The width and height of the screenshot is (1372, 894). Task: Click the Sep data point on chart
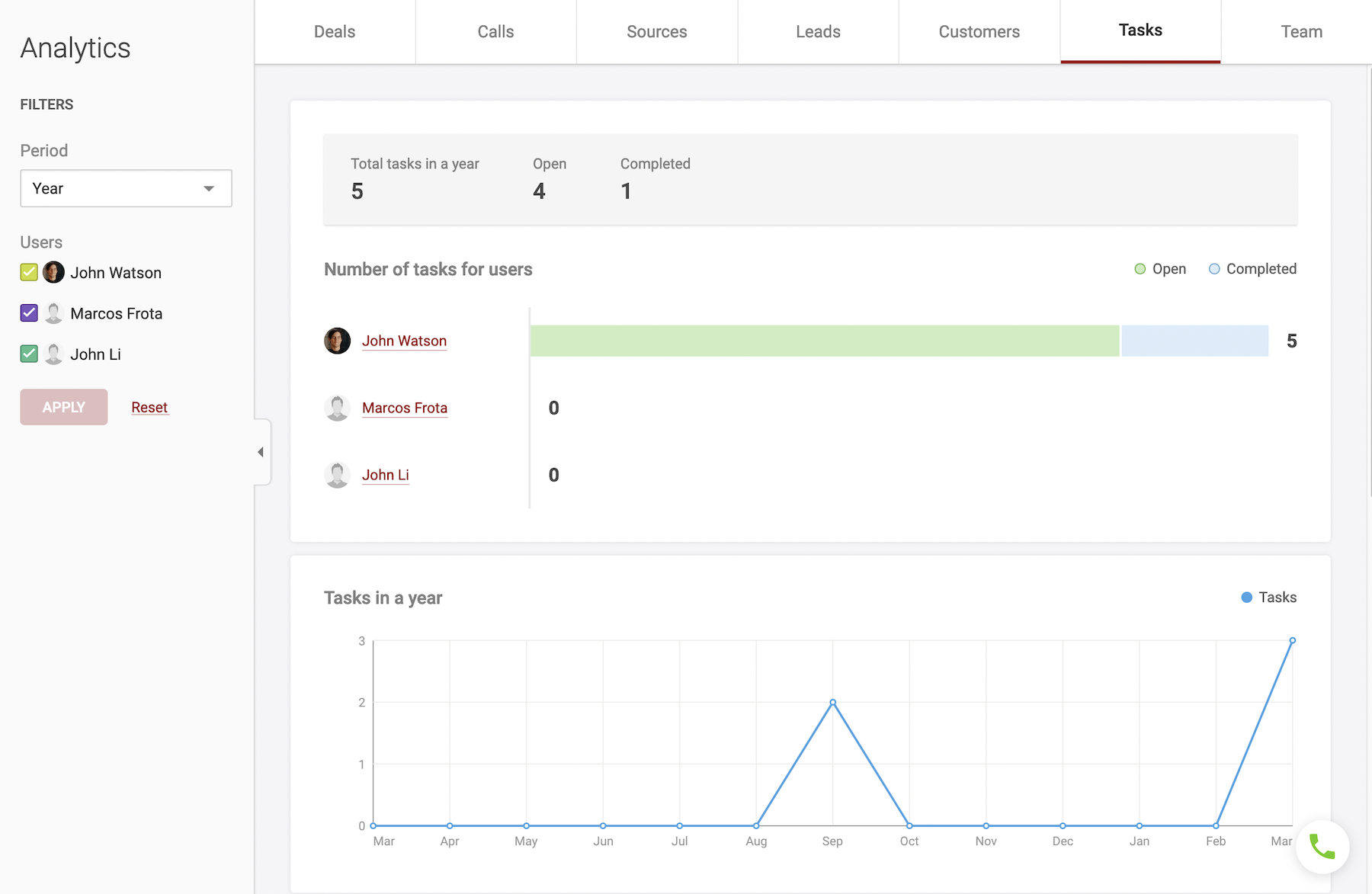coord(832,702)
